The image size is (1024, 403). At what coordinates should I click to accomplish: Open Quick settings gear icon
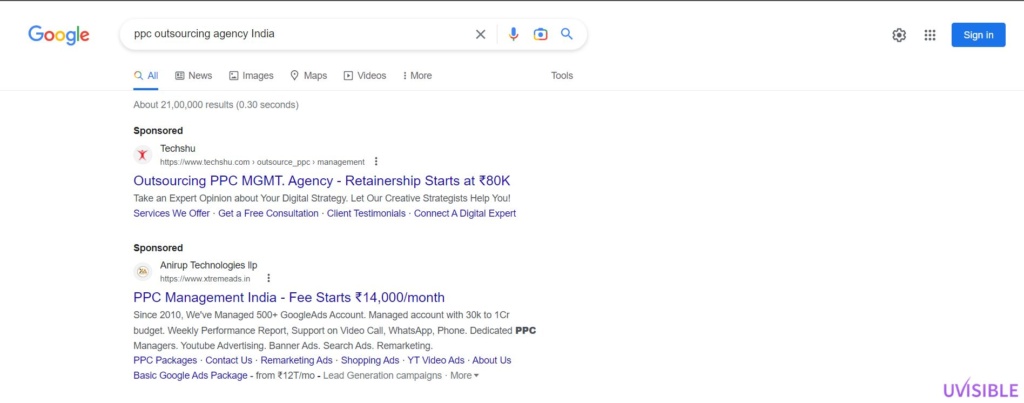pyautogui.click(x=899, y=35)
